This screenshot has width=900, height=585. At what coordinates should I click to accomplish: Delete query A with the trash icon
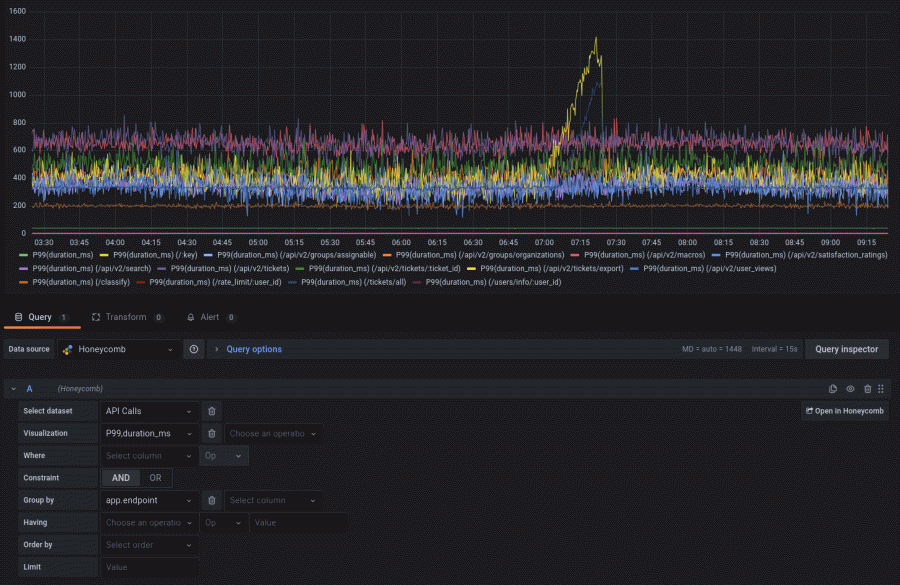[867, 388]
